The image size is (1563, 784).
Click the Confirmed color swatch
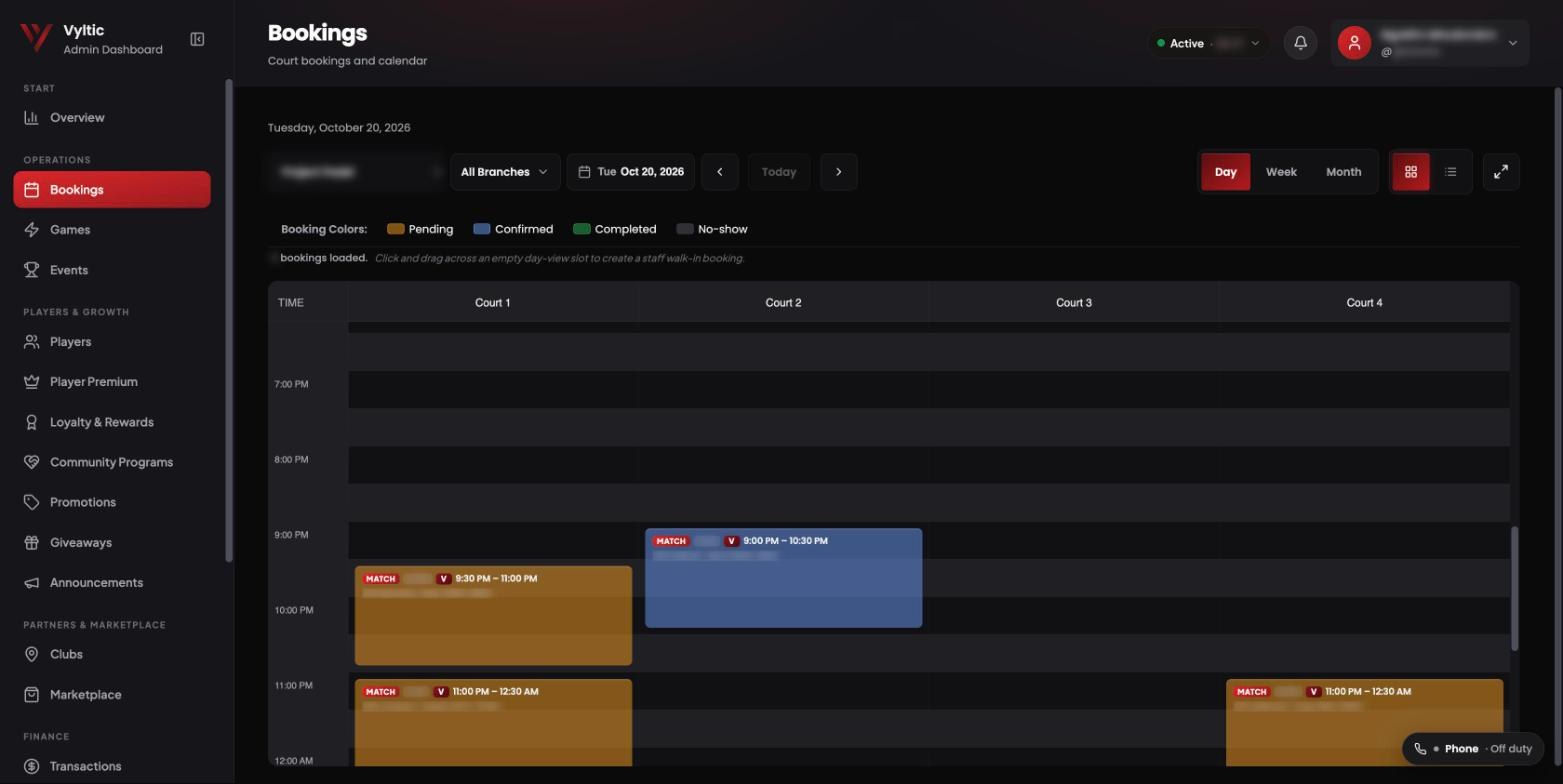[482, 229]
